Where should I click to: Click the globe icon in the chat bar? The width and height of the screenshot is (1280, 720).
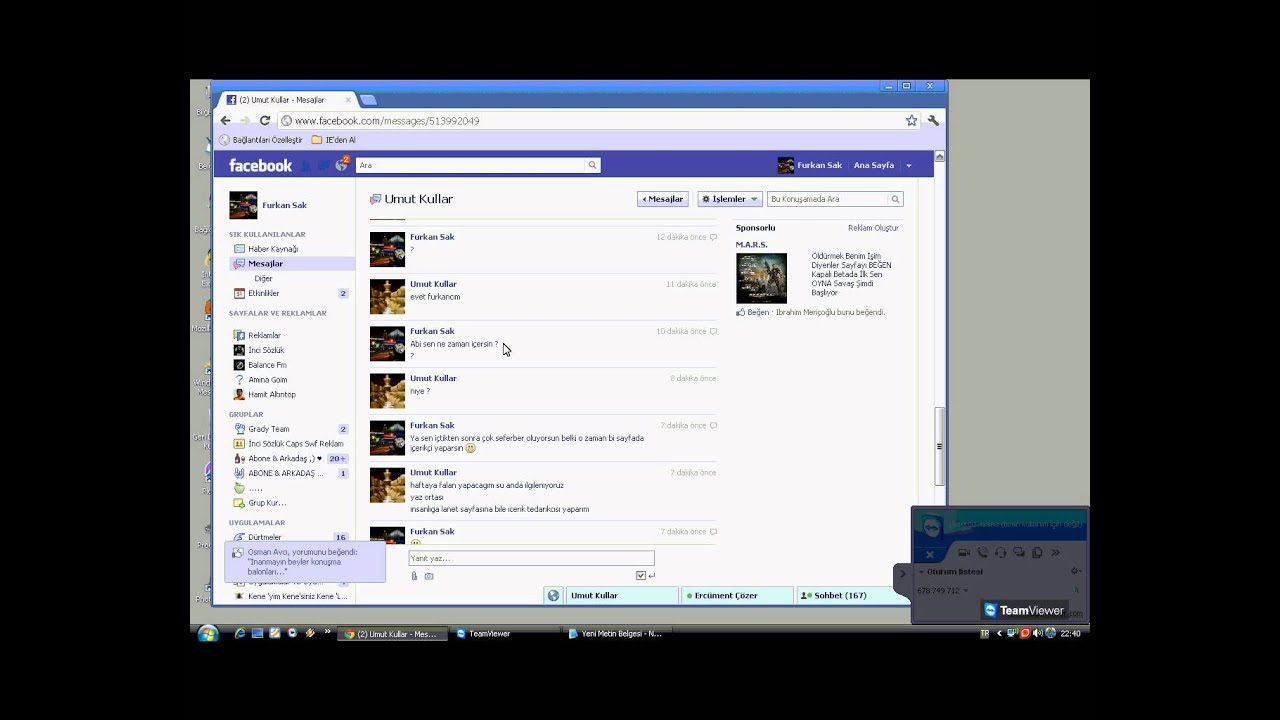[553, 595]
